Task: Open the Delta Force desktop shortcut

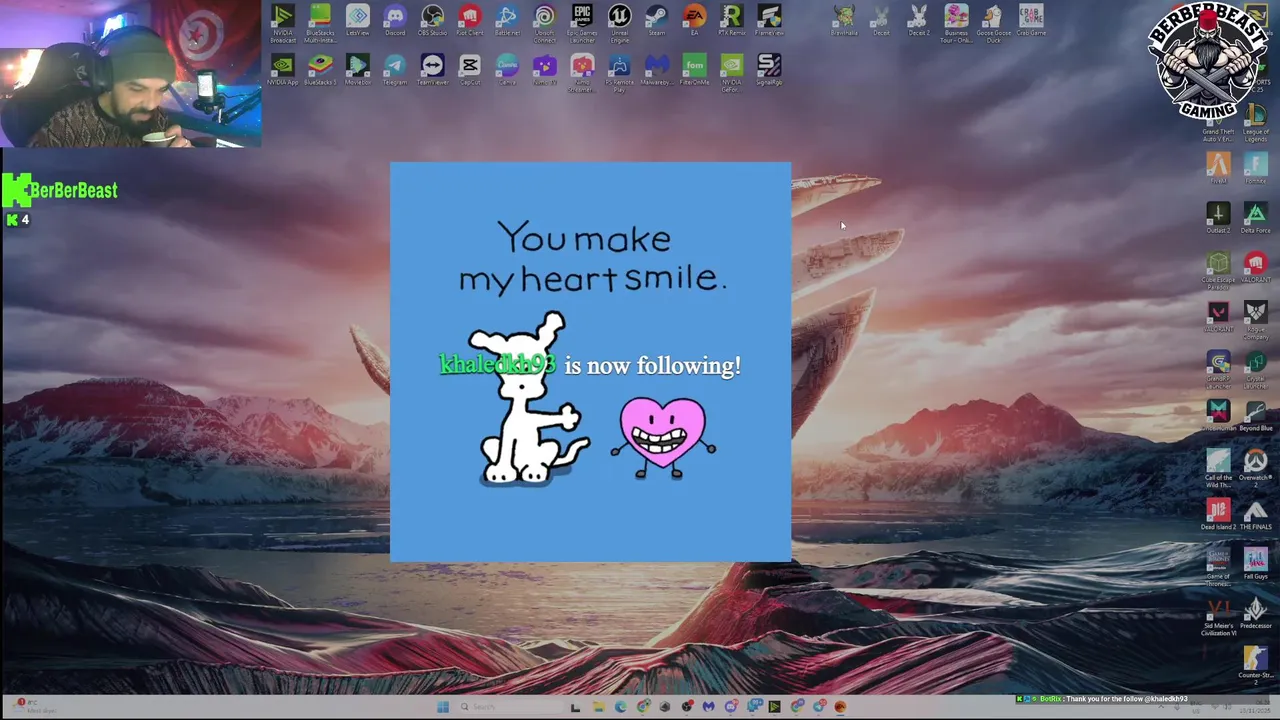Action: (x=1256, y=218)
